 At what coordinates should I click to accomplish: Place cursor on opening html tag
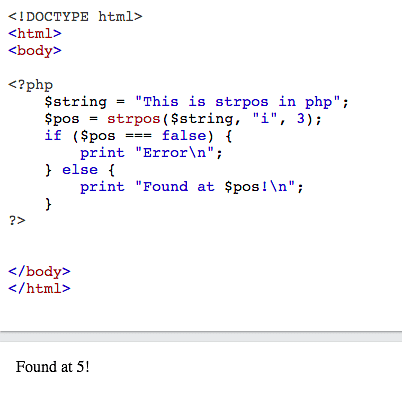click(35, 34)
